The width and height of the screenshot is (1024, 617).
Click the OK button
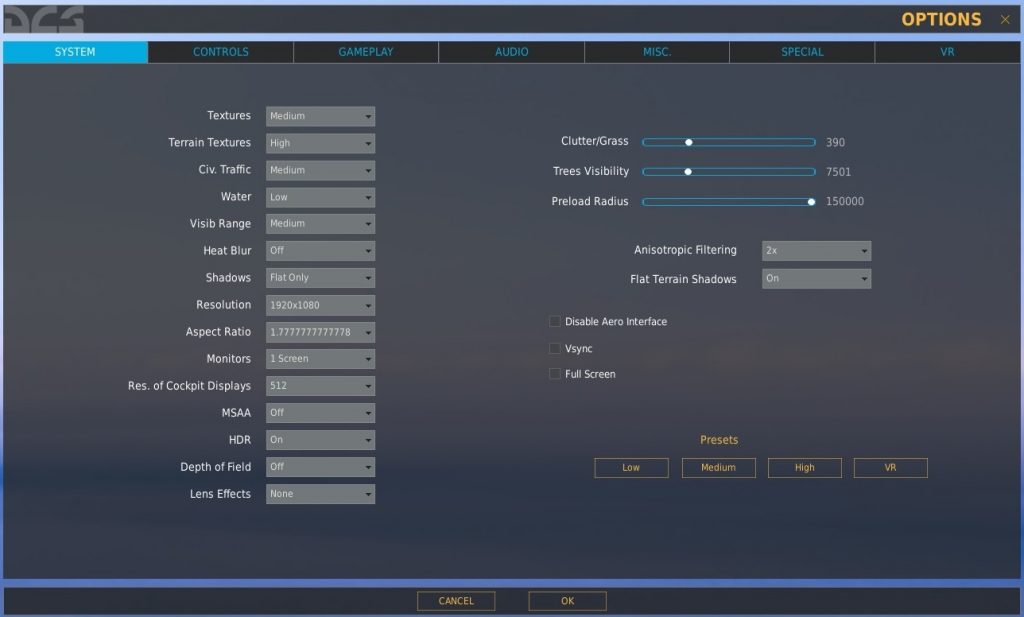pos(567,600)
